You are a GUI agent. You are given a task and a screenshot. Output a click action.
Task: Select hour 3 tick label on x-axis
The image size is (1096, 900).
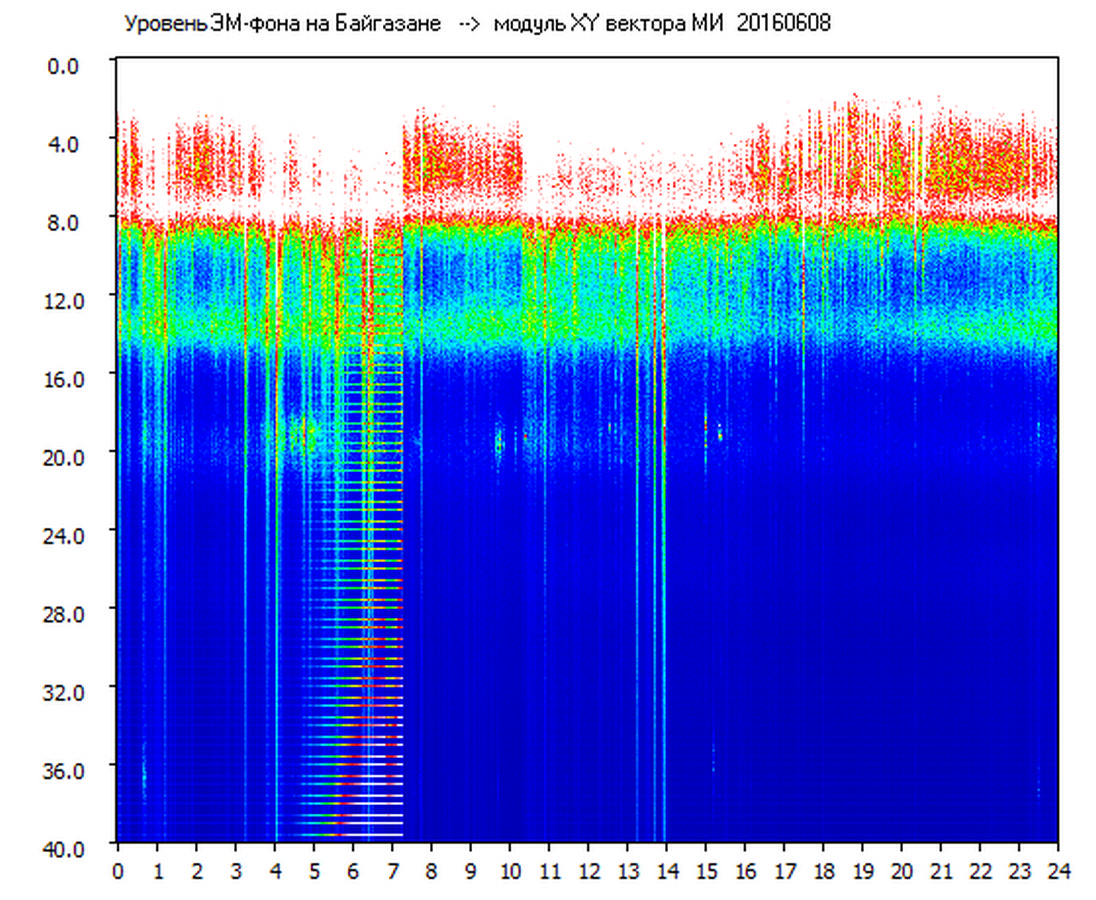point(235,871)
